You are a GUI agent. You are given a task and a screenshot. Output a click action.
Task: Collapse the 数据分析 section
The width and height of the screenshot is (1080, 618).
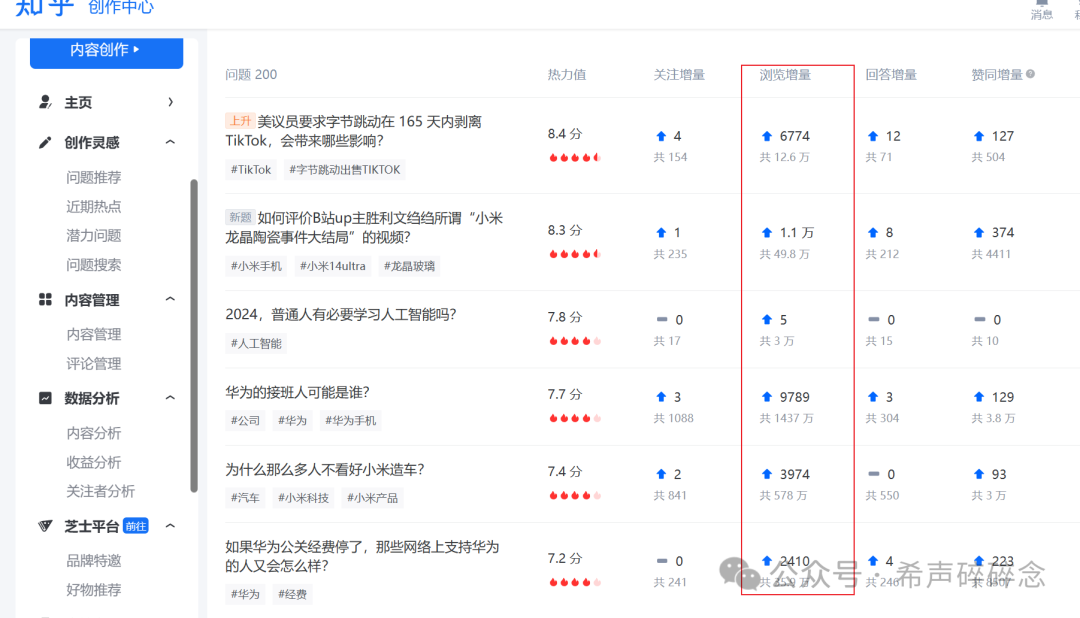[x=172, y=398]
